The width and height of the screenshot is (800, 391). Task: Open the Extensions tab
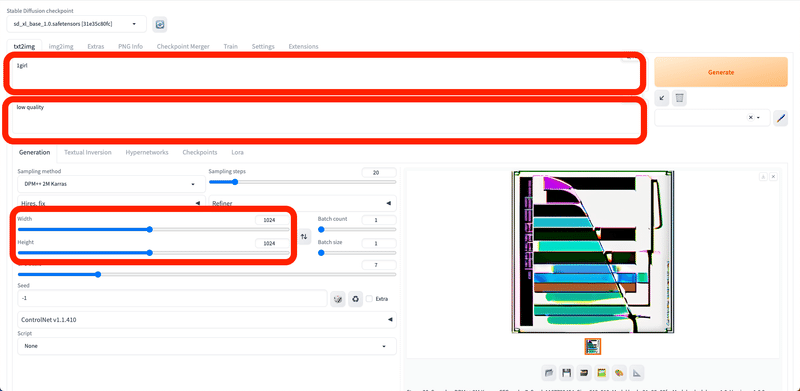pos(304,46)
